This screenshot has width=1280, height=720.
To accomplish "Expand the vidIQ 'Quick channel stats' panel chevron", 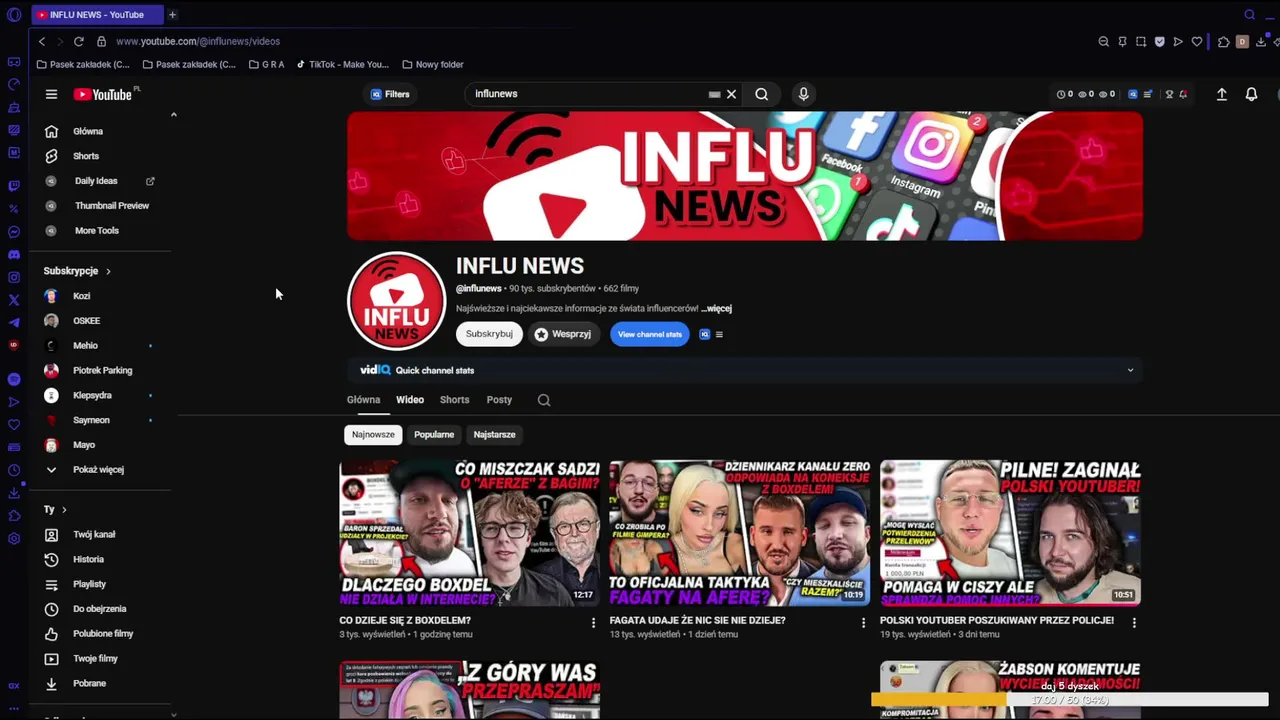I will (1131, 370).
